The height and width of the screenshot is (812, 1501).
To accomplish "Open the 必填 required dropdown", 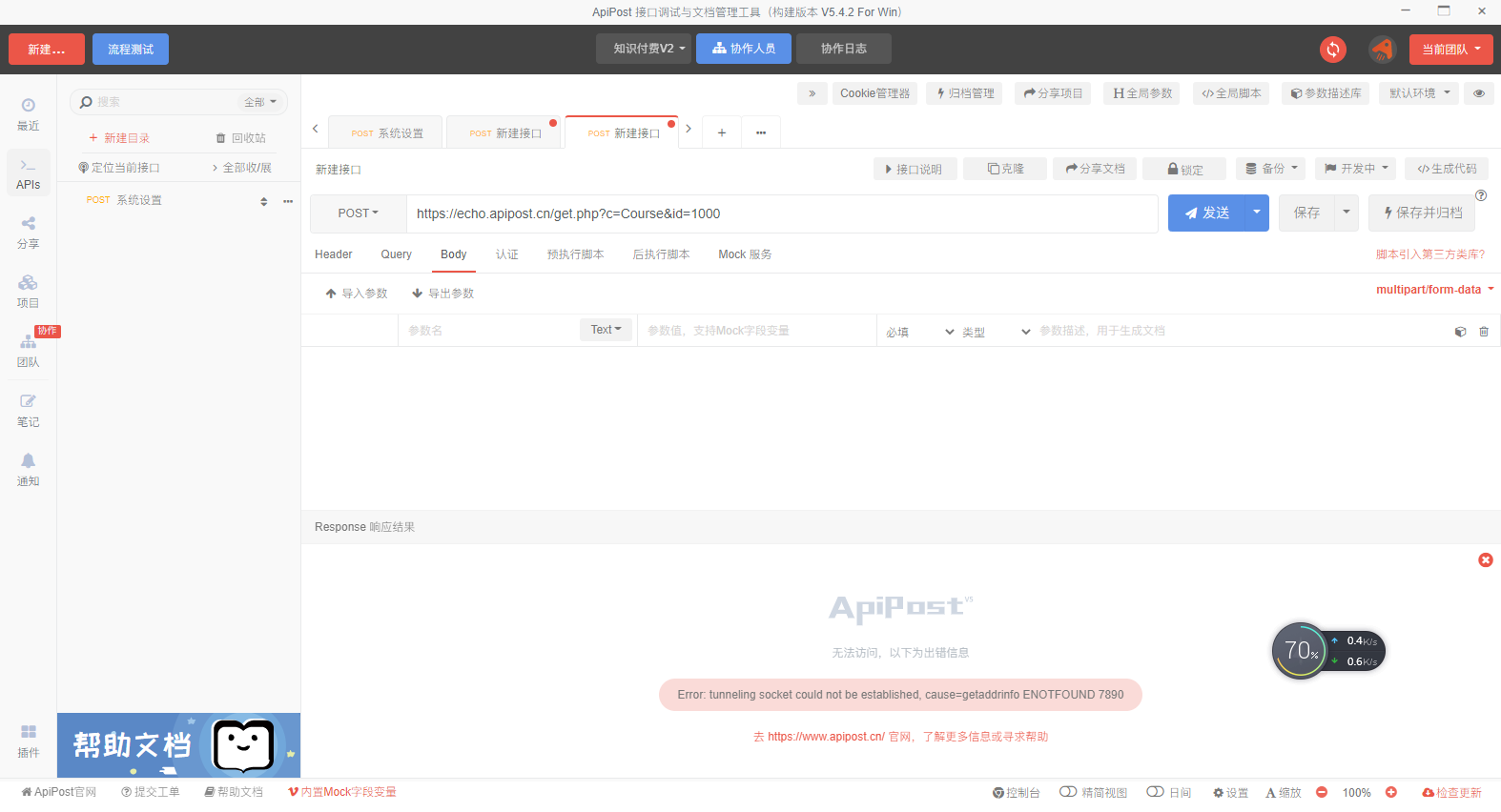I will click(919, 332).
